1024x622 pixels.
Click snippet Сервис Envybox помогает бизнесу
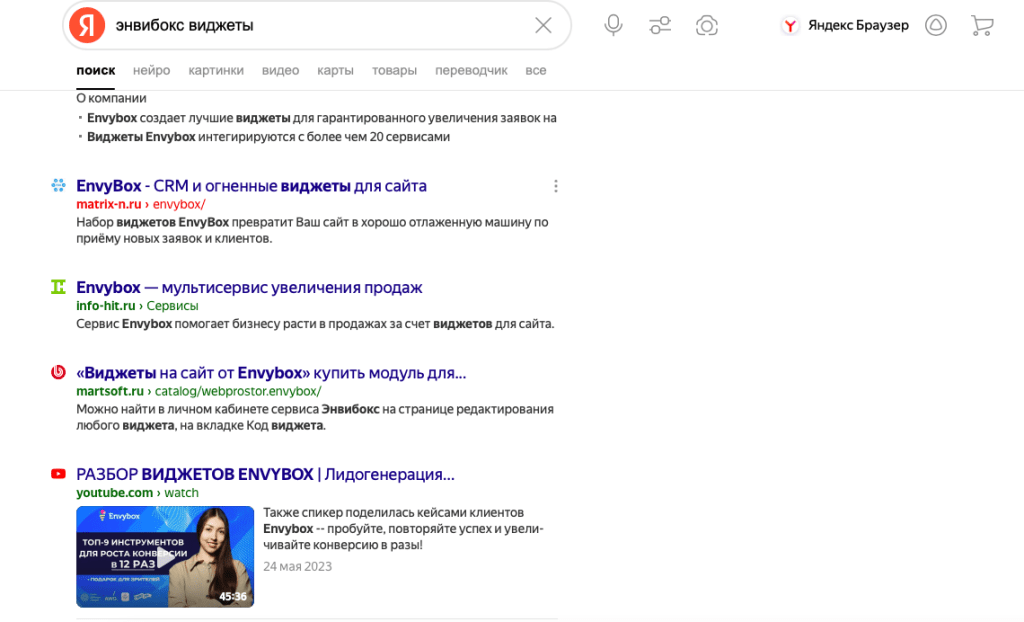coord(315,324)
